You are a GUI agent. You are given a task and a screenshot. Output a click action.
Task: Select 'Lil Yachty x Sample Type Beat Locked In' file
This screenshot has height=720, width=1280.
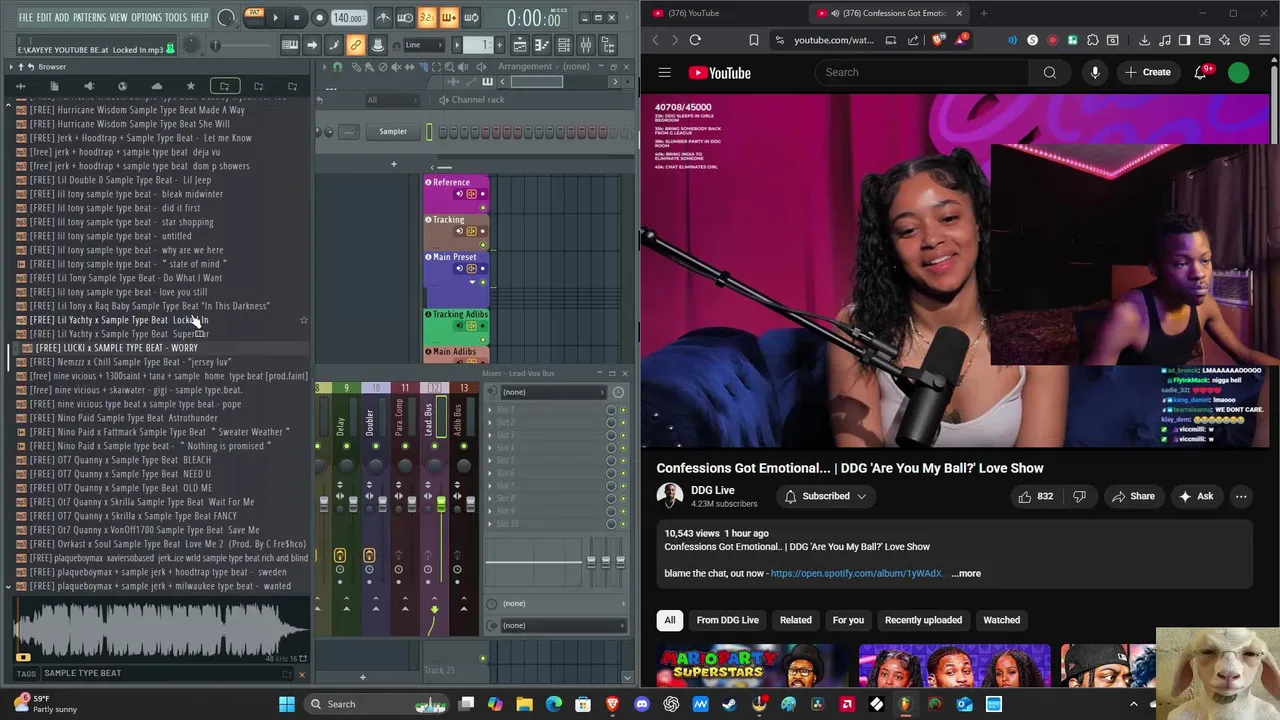pyautogui.click(x=119, y=320)
